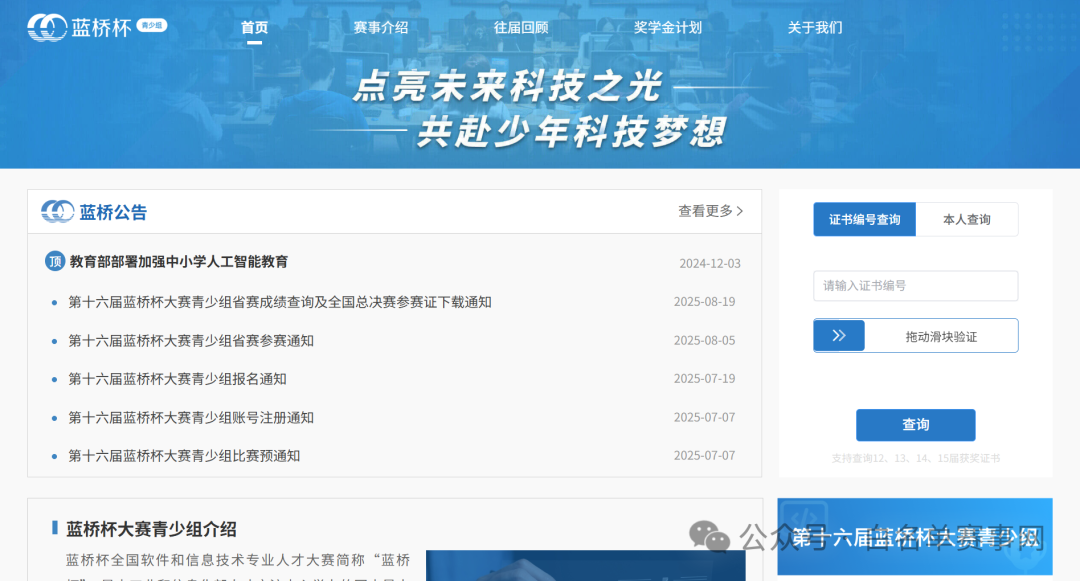This screenshot has height=581, width=1080.
Task: Click the date 2025-08-19
Action: 705,302
